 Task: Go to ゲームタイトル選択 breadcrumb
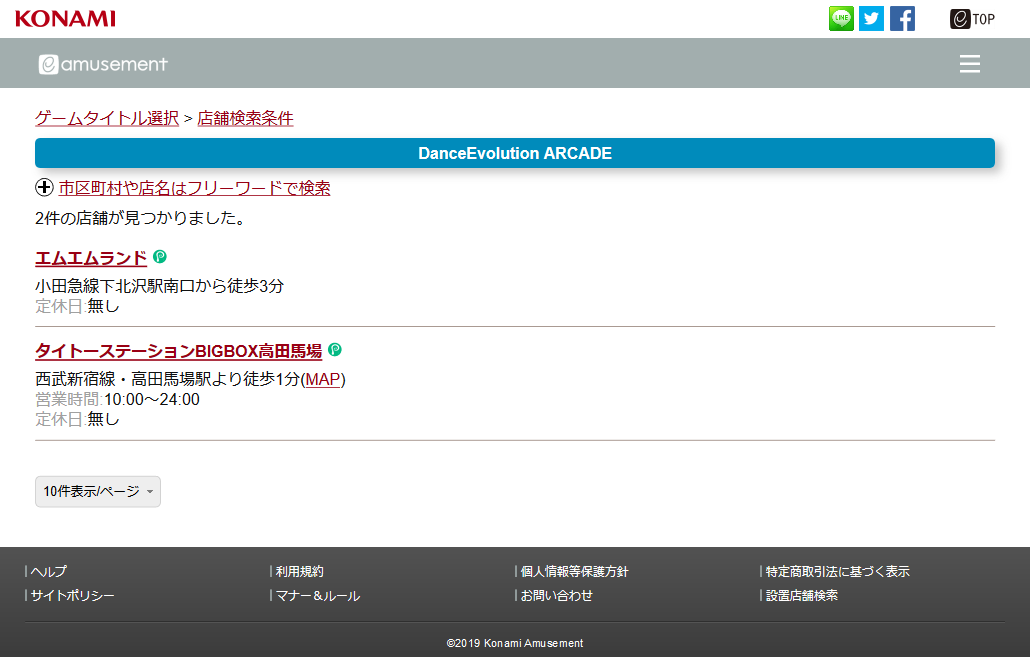[107, 118]
